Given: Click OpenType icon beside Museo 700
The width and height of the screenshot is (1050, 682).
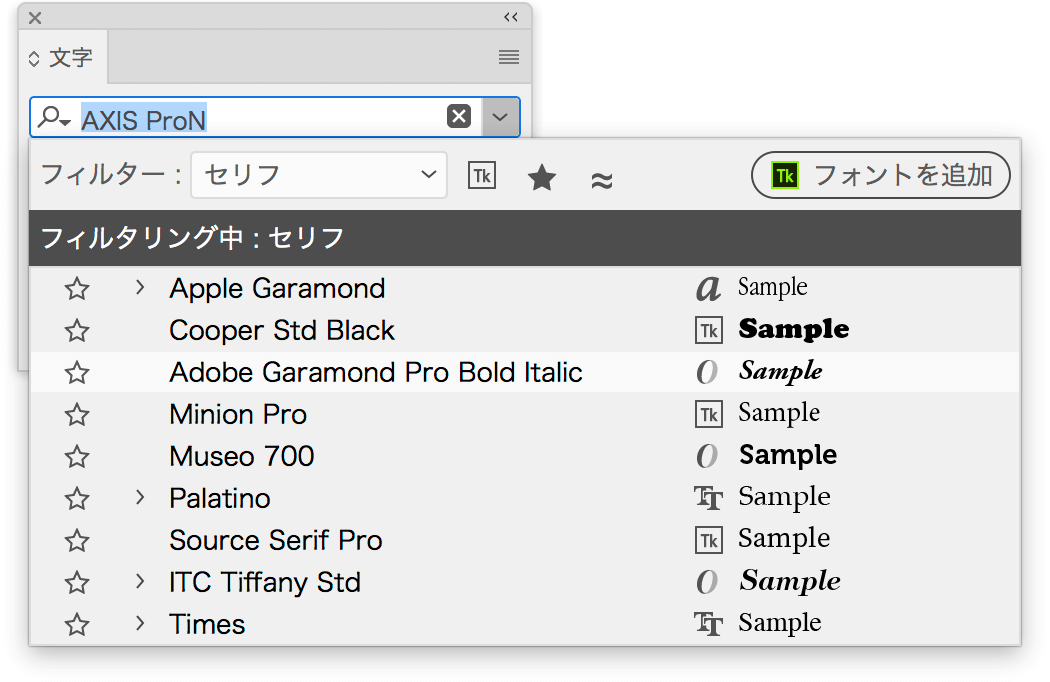Looking at the screenshot, I should 707,456.
